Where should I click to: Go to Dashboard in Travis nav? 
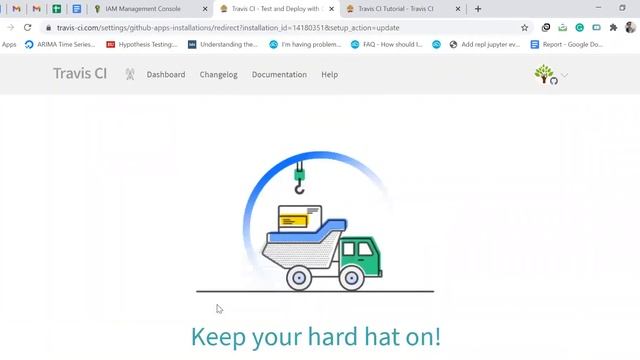[x=166, y=75]
